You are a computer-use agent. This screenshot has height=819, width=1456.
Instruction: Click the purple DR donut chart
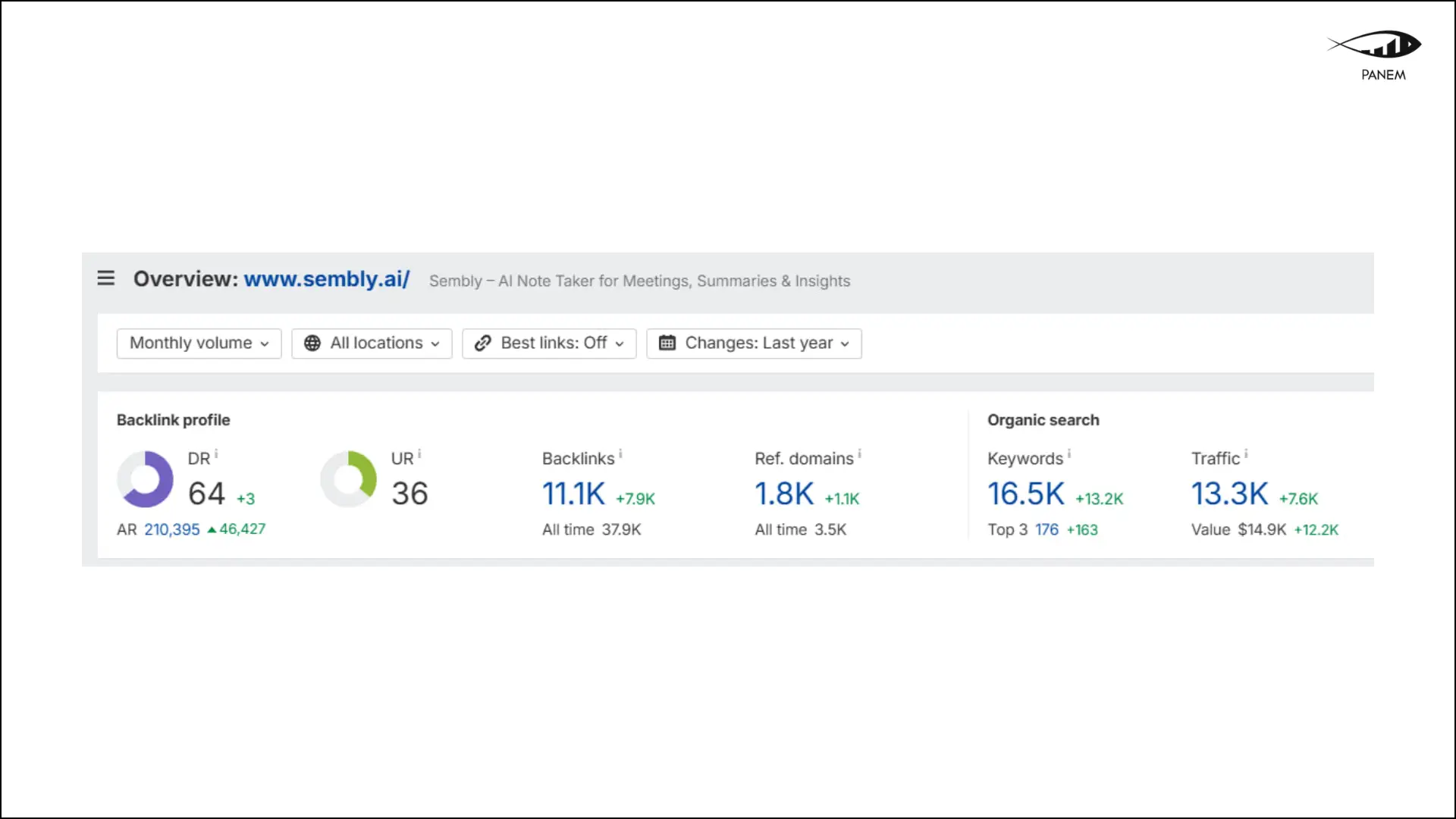tap(145, 479)
